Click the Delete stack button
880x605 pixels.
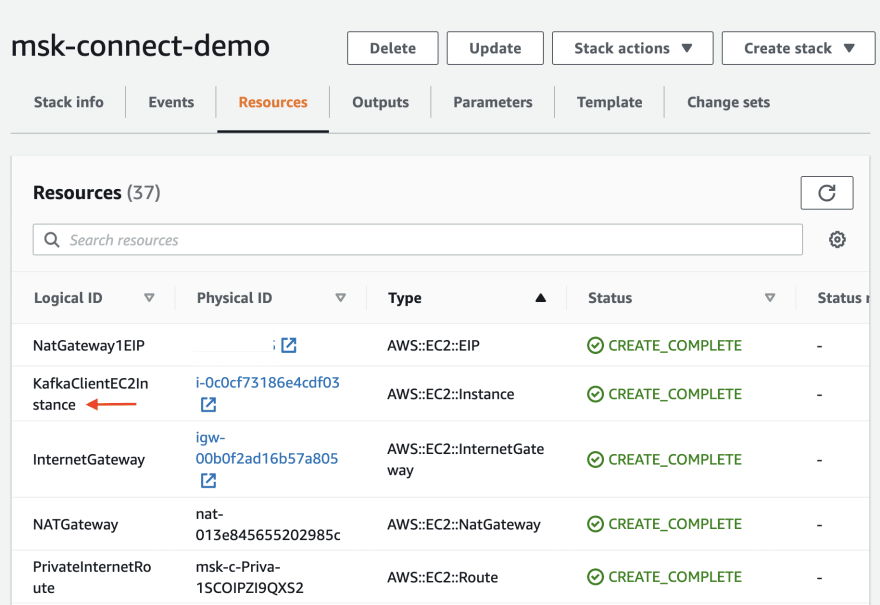[x=393, y=48]
